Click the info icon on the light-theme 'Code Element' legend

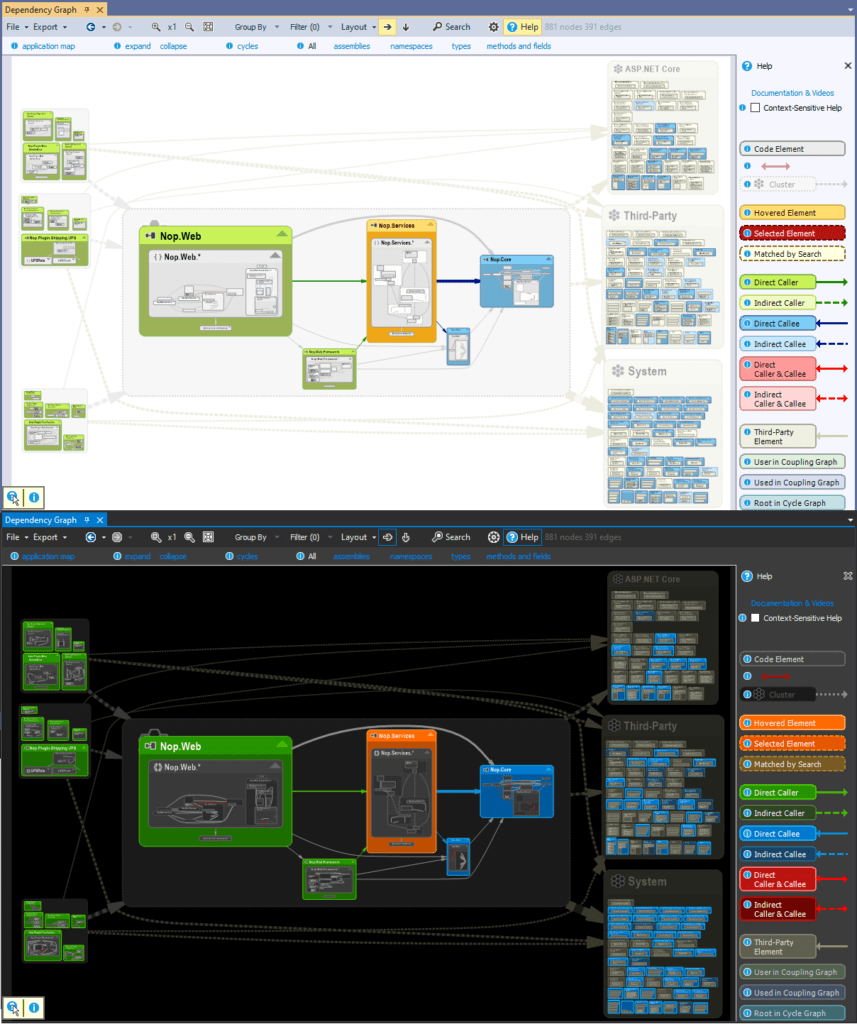pos(747,149)
